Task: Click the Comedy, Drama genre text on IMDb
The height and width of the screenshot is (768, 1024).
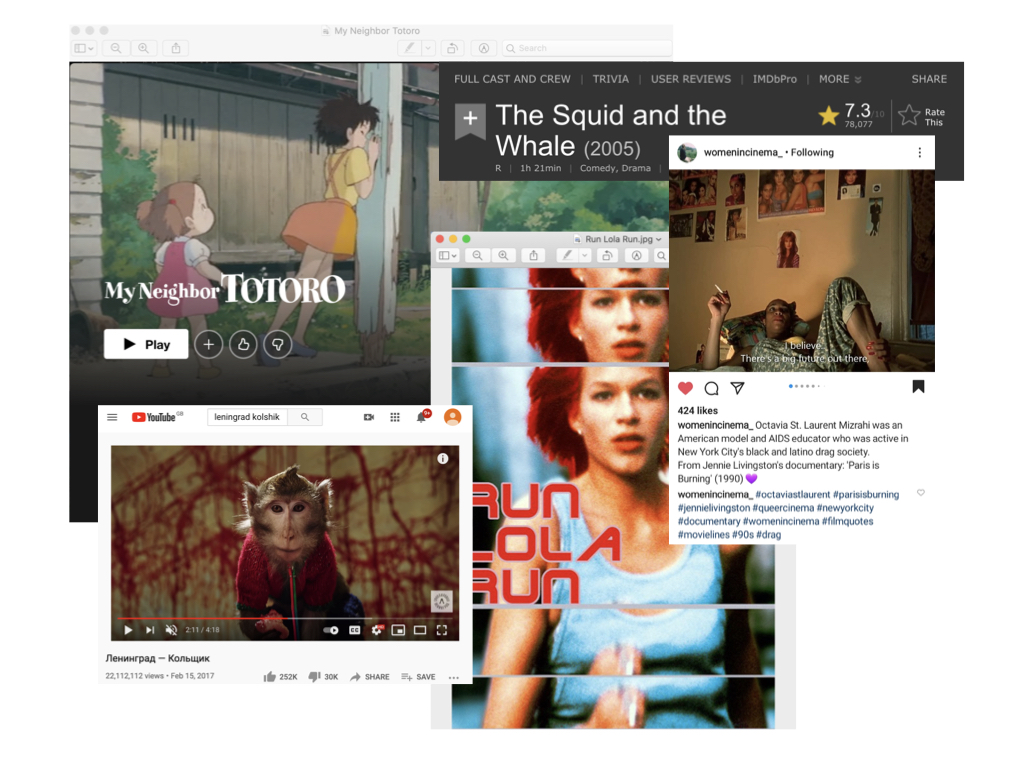Action: pyautogui.click(x=615, y=168)
